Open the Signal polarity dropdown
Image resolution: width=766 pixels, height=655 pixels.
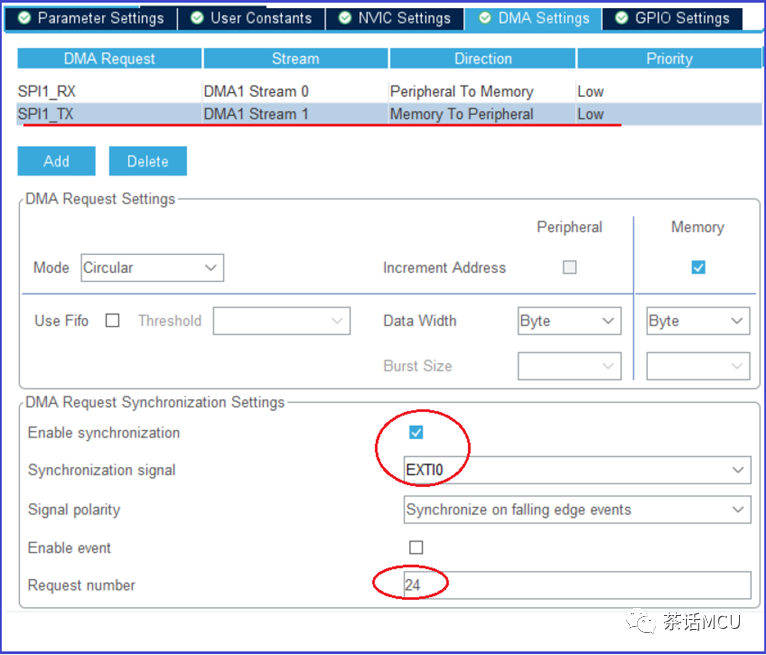[577, 509]
